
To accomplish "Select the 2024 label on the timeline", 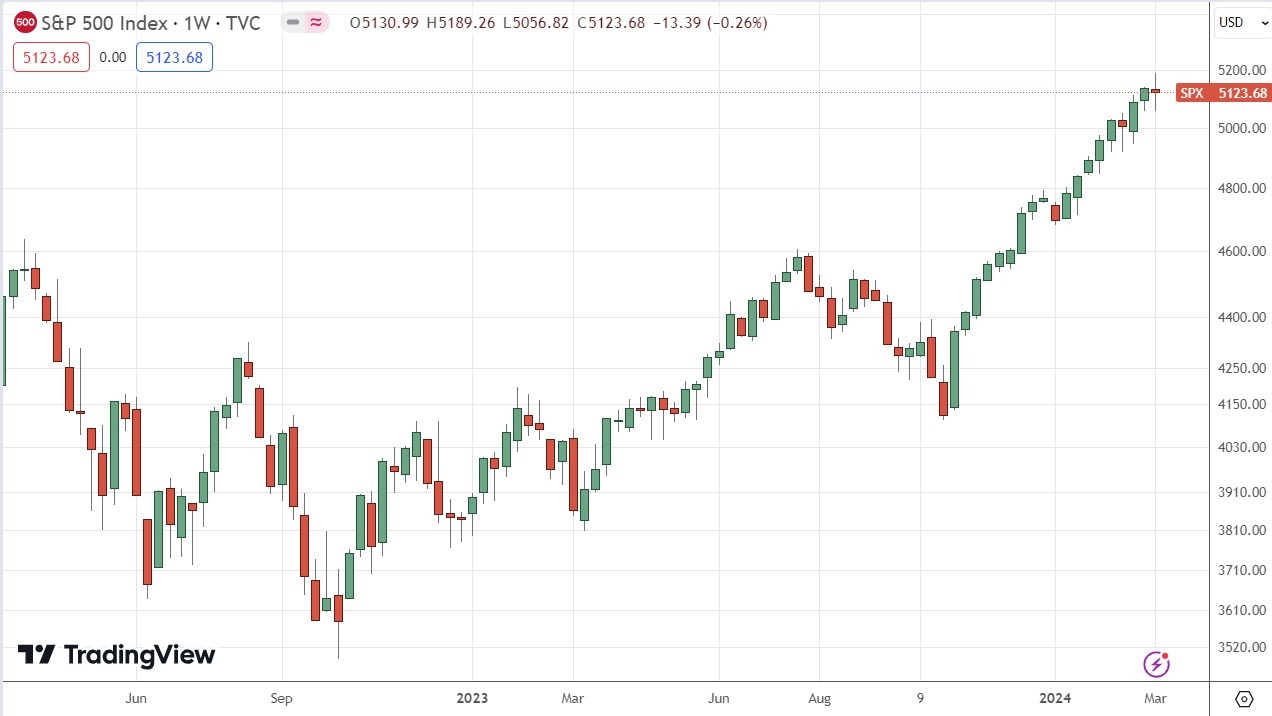I will [1057, 698].
